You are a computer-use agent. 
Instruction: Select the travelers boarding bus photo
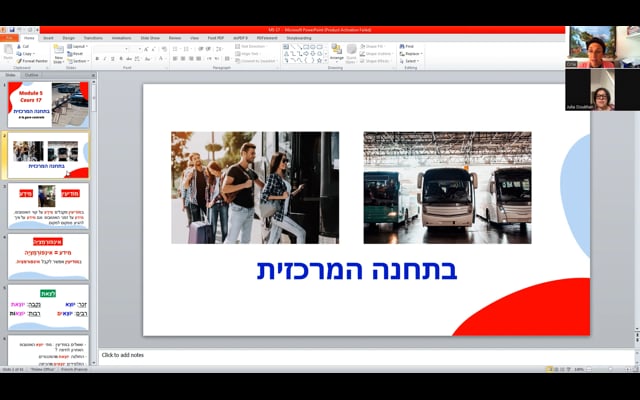[255, 187]
